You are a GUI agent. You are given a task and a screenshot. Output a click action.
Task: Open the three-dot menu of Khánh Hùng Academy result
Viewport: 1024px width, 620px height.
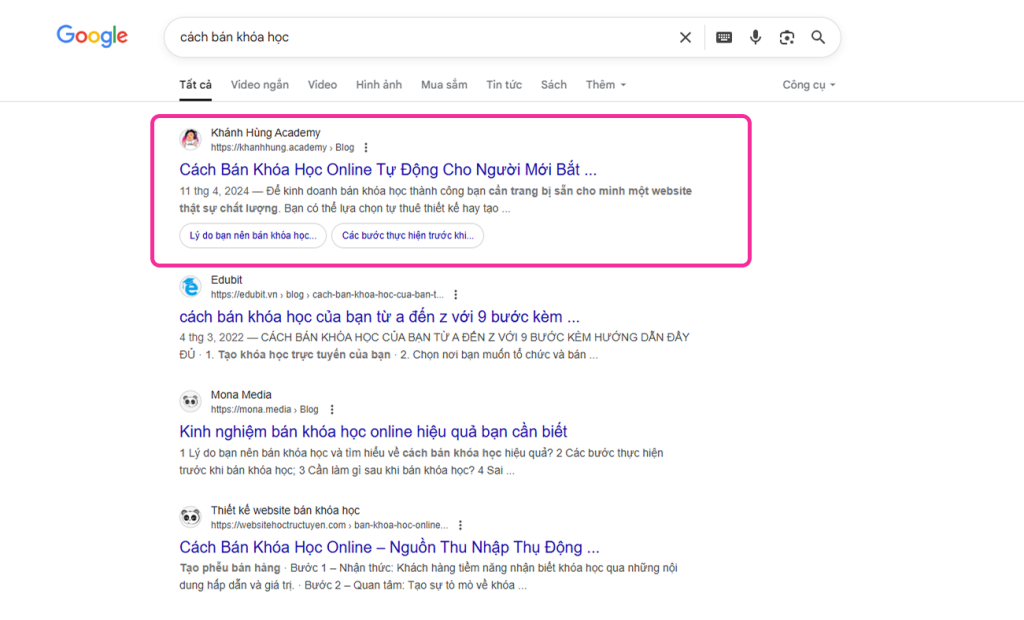[x=366, y=148]
